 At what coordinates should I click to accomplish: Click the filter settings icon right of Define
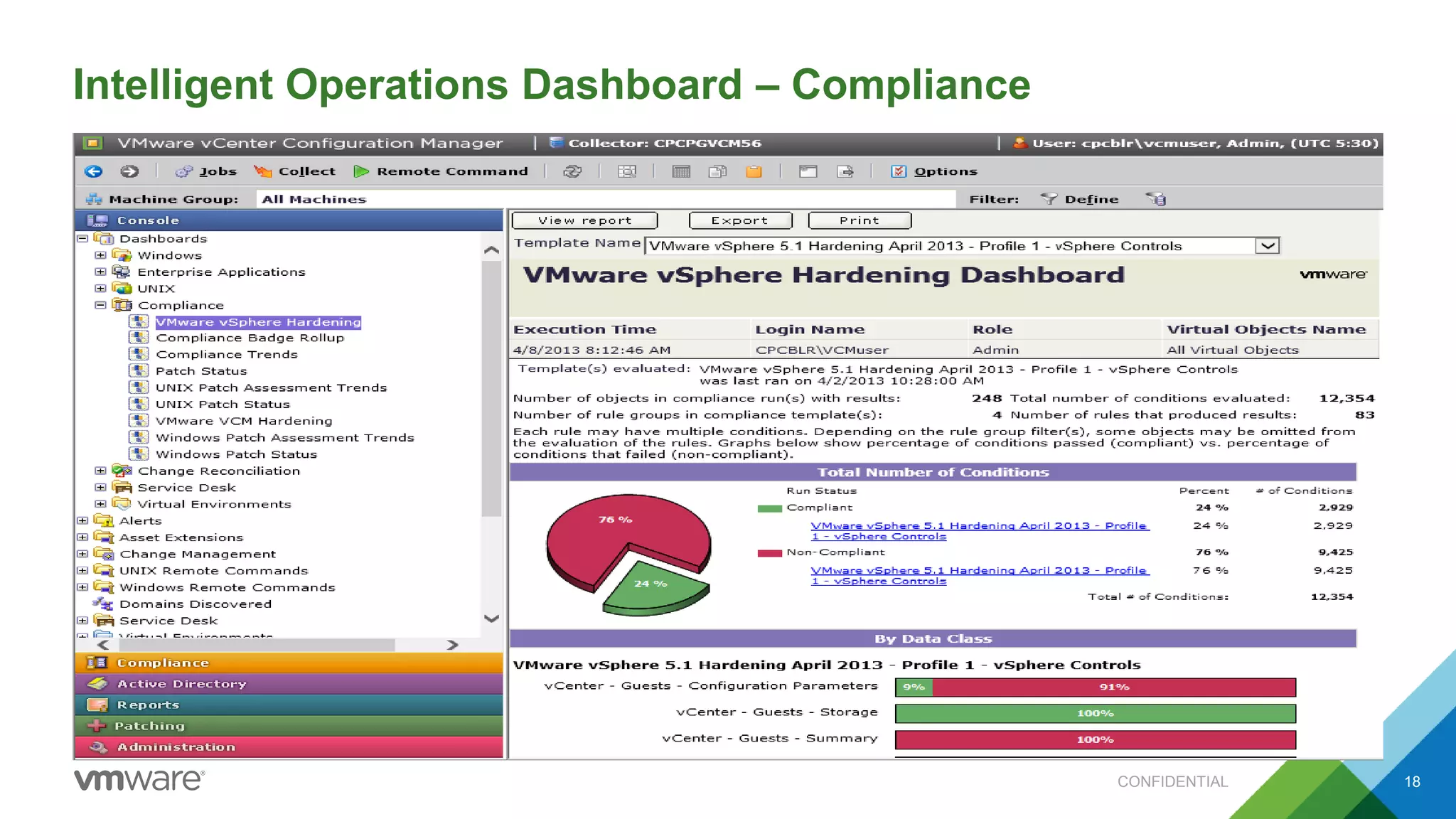pos(1156,199)
